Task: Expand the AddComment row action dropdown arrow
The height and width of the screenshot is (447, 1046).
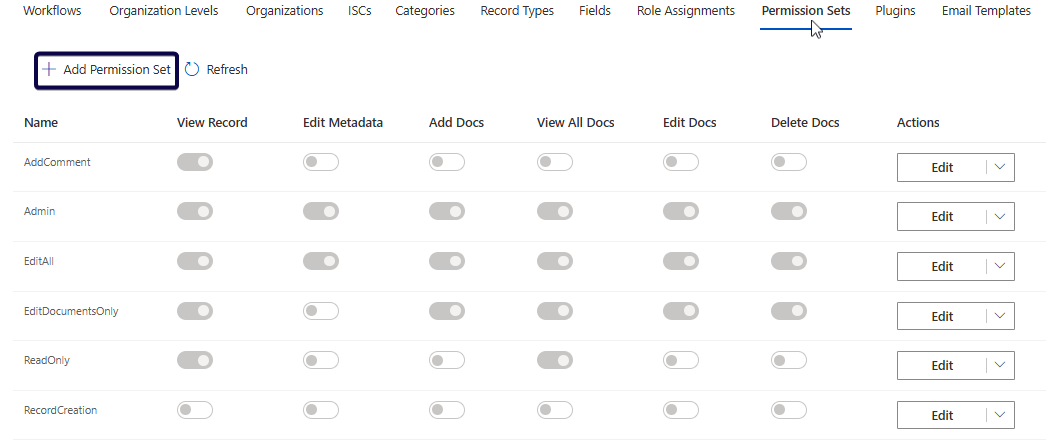Action: point(1000,167)
